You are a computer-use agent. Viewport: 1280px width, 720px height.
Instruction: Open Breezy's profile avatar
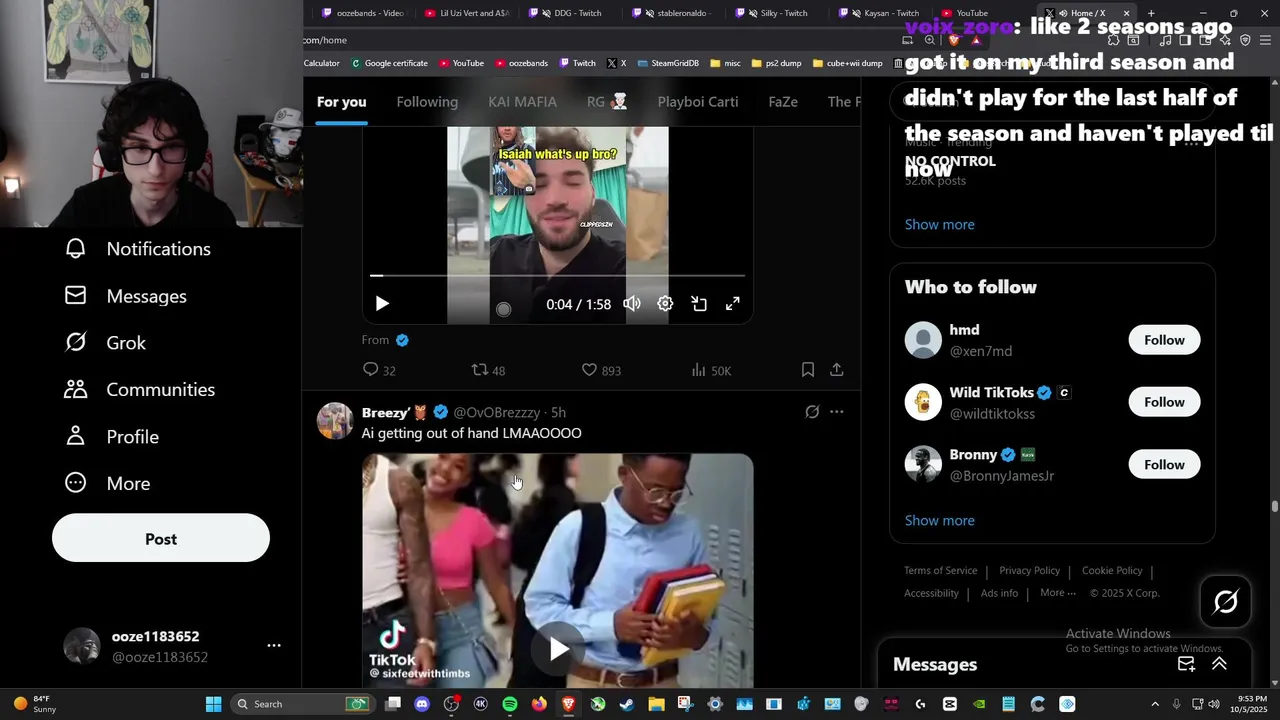335,421
